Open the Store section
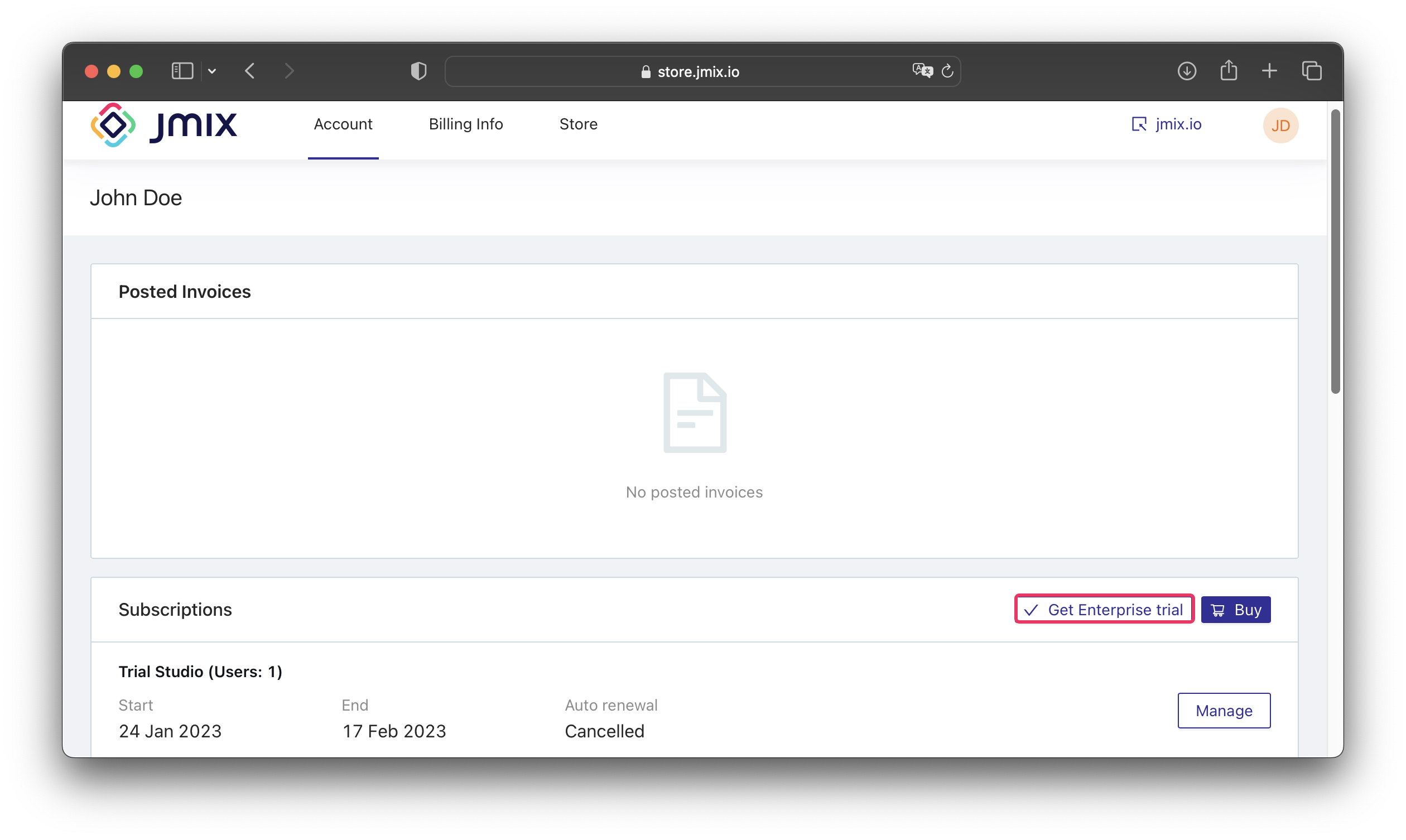Screen dimensions: 1406x840 [578, 124]
